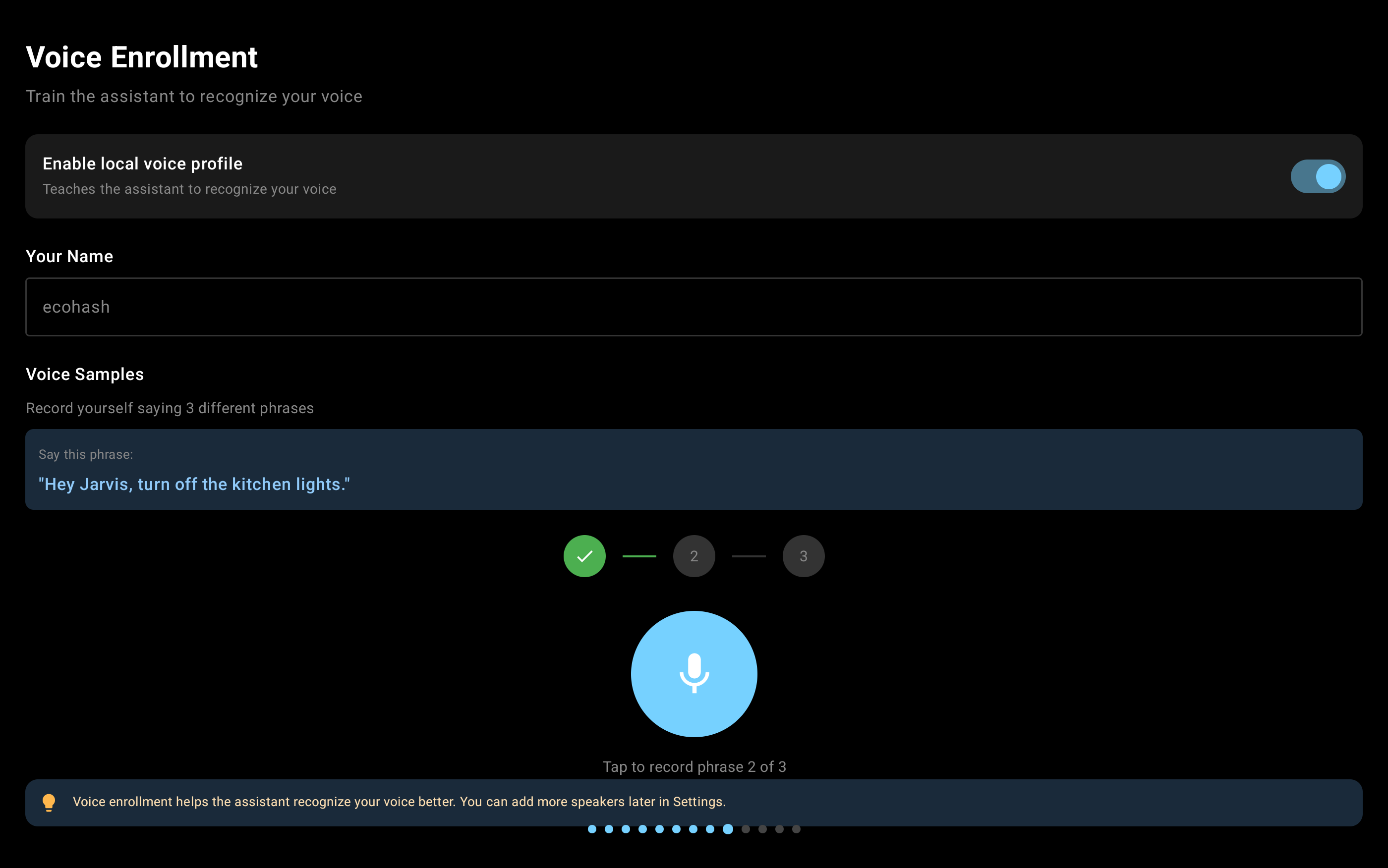Click Tap to record phrase label

coord(694,766)
